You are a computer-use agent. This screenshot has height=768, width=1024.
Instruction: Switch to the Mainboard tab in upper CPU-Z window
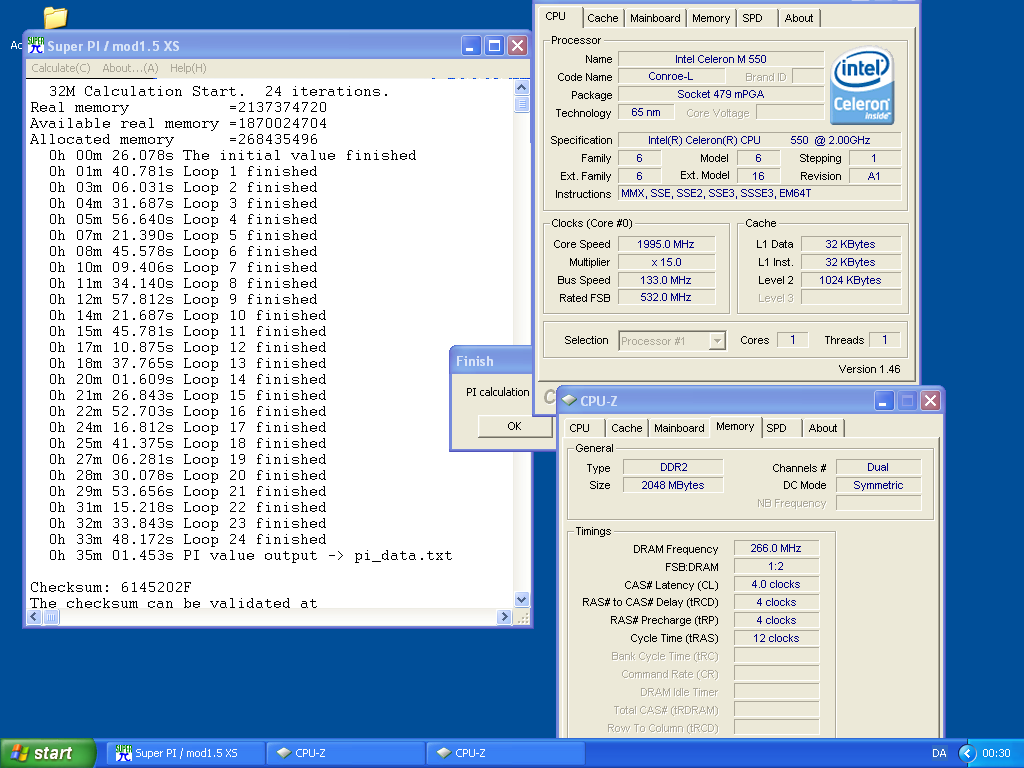coord(655,18)
